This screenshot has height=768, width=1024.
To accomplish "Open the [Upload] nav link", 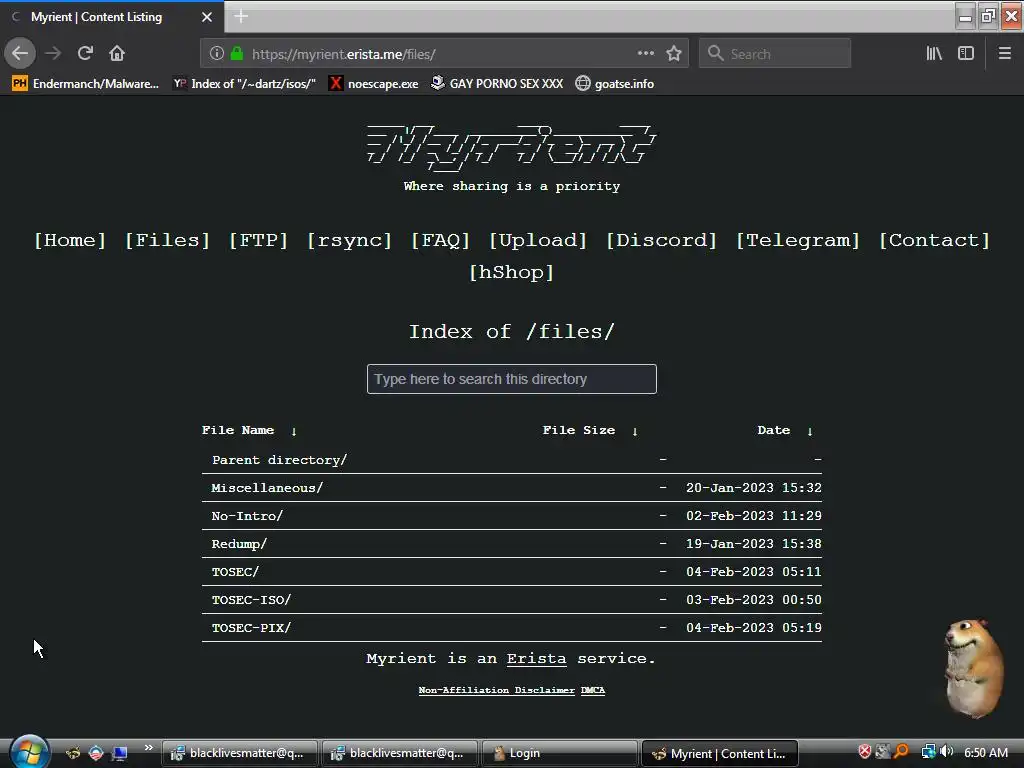I will [538, 240].
